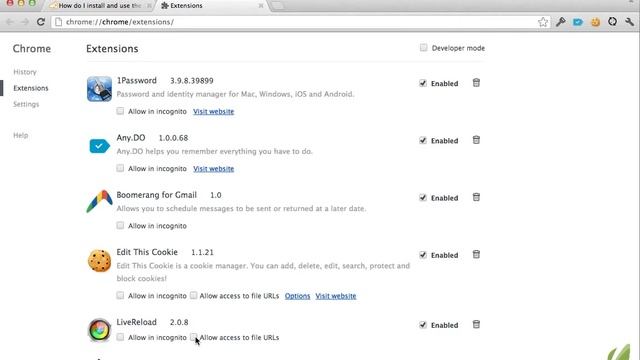Reload the page with the refresh icon
640x360 pixels.
pos(40,22)
